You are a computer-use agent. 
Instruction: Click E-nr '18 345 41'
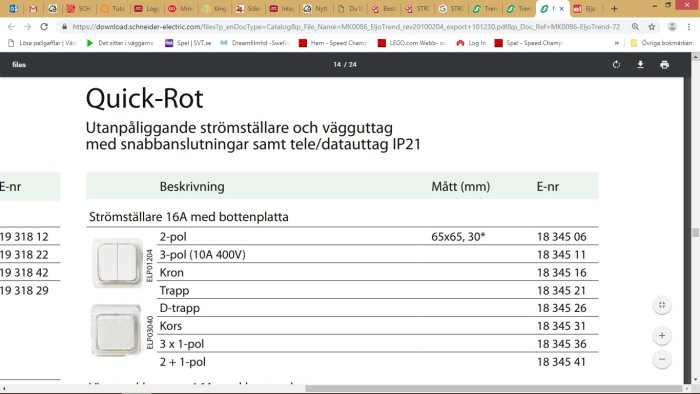click(x=561, y=362)
